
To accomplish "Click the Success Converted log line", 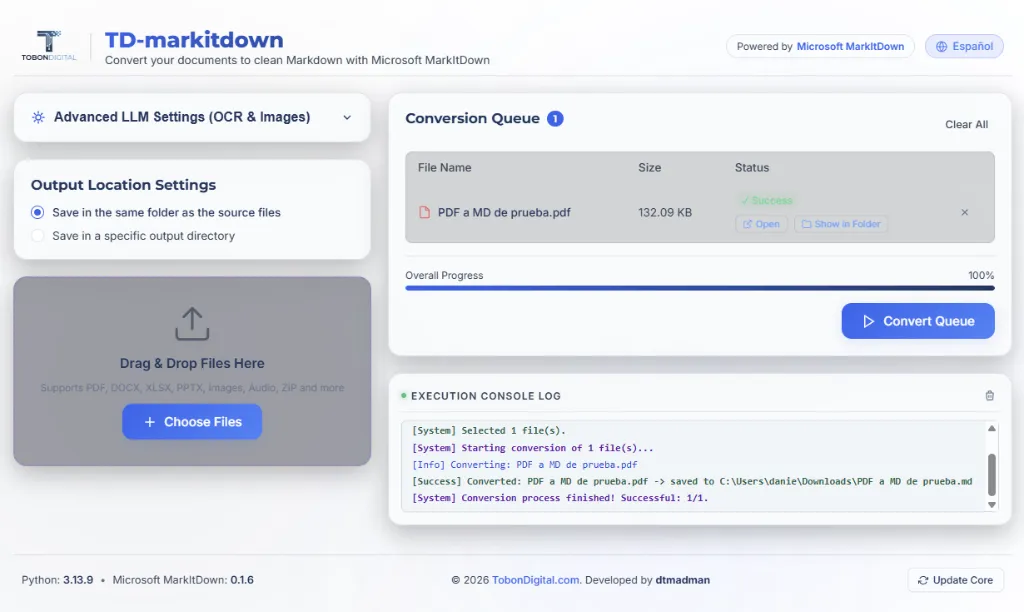I will tap(692, 481).
